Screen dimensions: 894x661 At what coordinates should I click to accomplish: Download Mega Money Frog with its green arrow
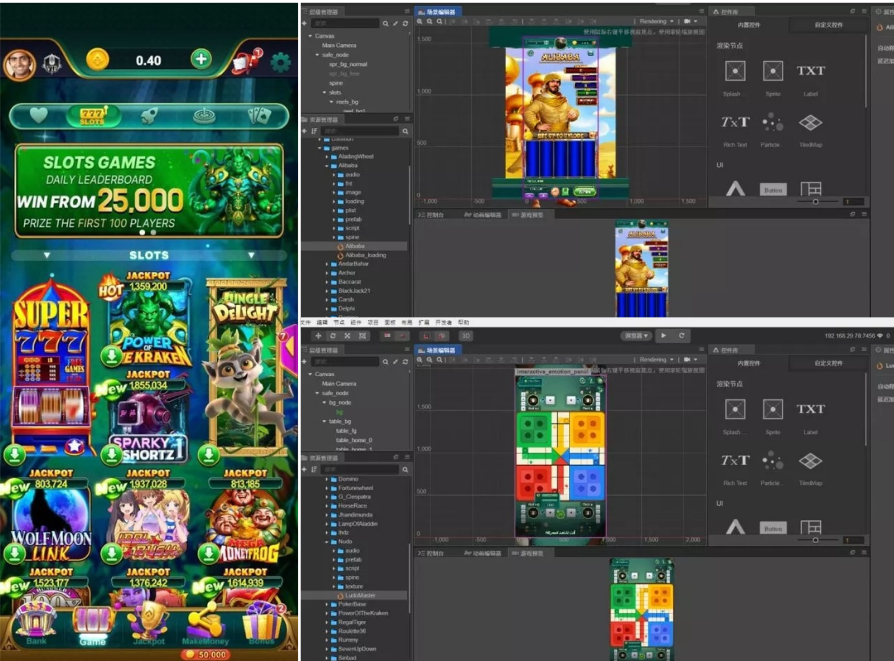pos(209,553)
